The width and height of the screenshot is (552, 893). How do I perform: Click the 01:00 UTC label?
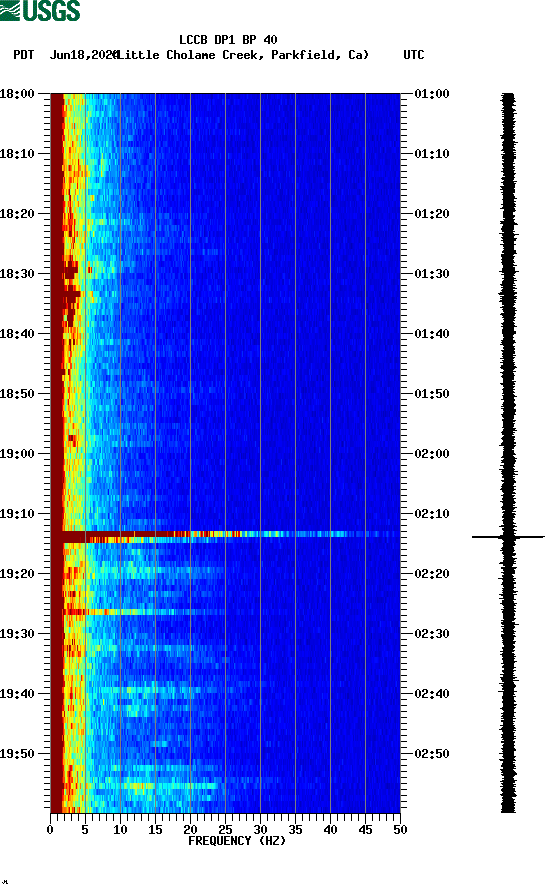pos(432,93)
